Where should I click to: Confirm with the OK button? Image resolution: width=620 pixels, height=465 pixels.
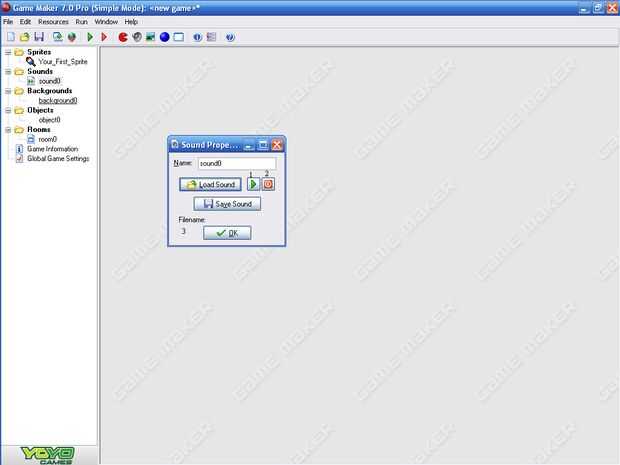point(227,233)
